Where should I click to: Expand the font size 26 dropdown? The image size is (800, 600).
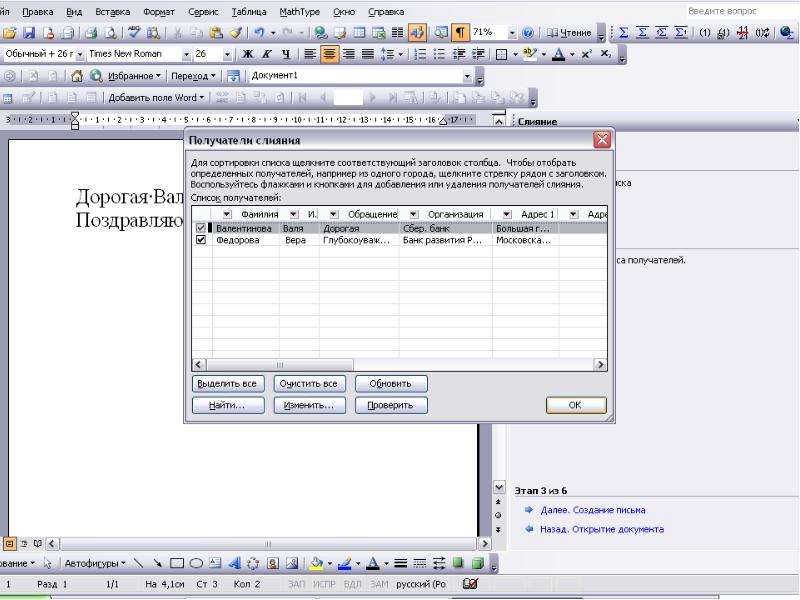[x=227, y=54]
